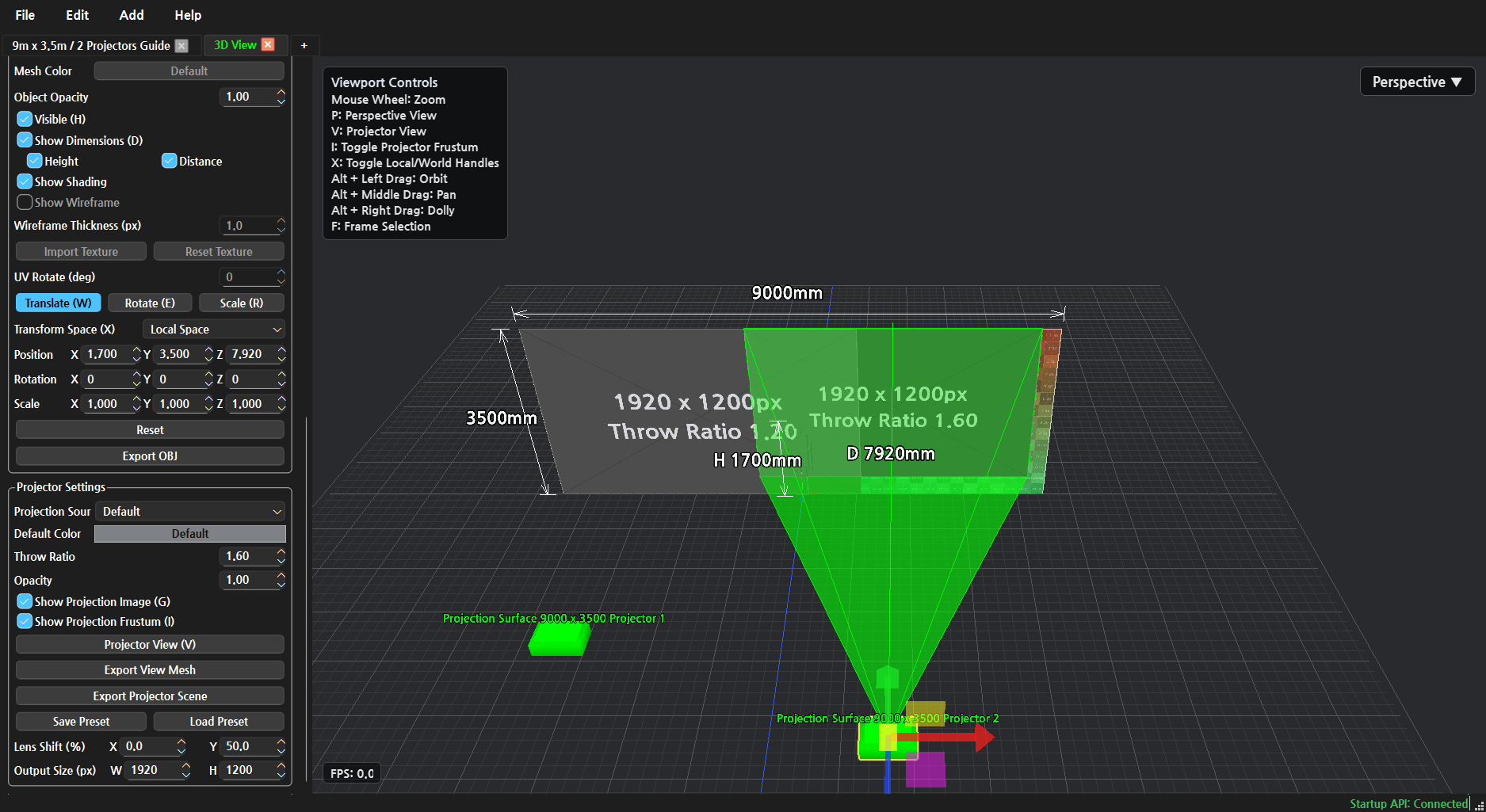The image size is (1486, 812).
Task: Add a new tab with plus button
Action: (304, 46)
